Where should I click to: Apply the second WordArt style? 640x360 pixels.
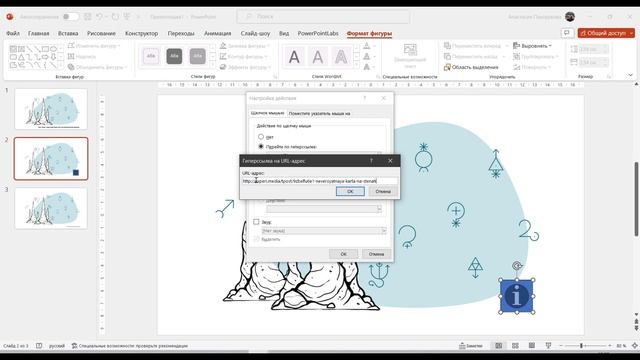(x=318, y=57)
